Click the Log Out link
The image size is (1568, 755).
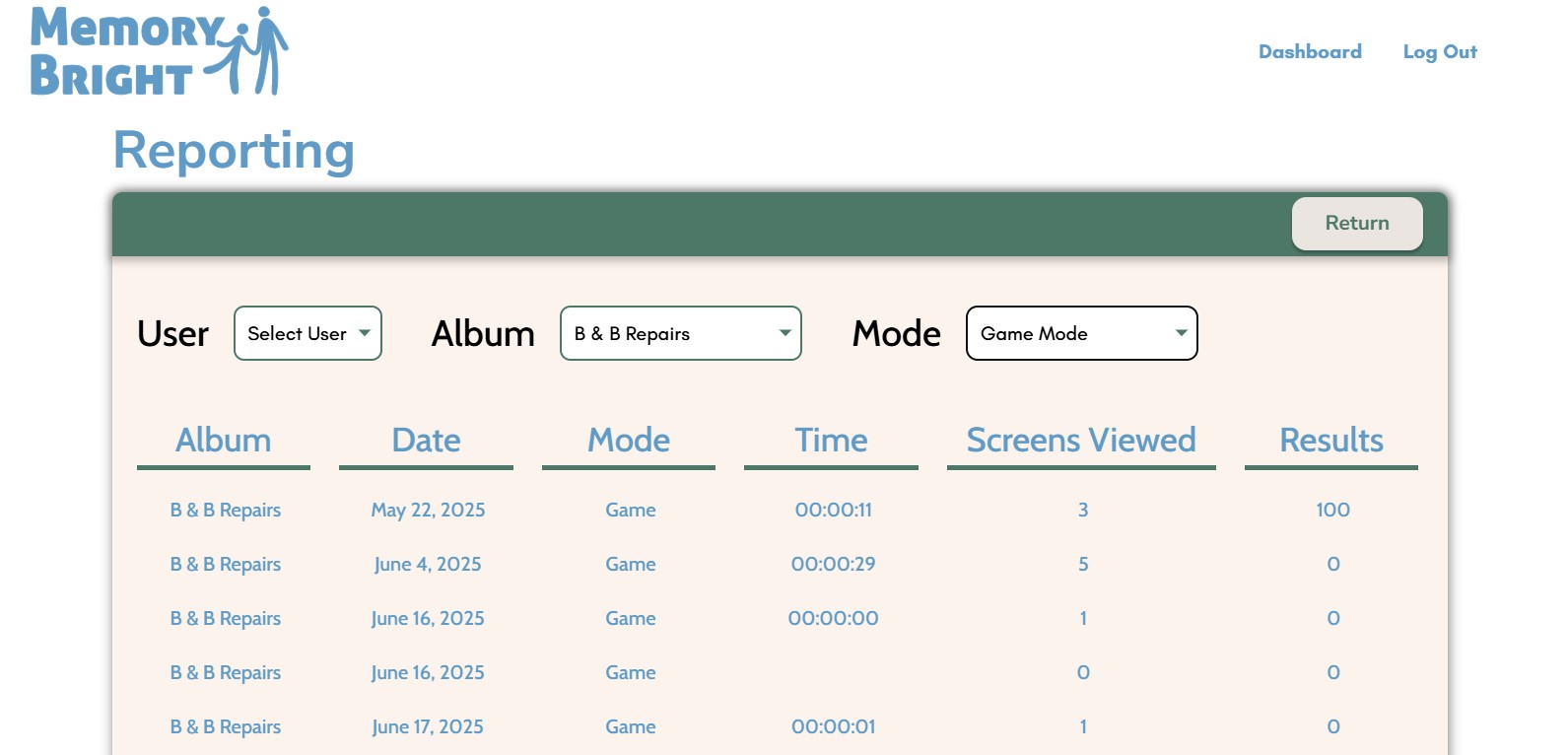tap(1439, 52)
